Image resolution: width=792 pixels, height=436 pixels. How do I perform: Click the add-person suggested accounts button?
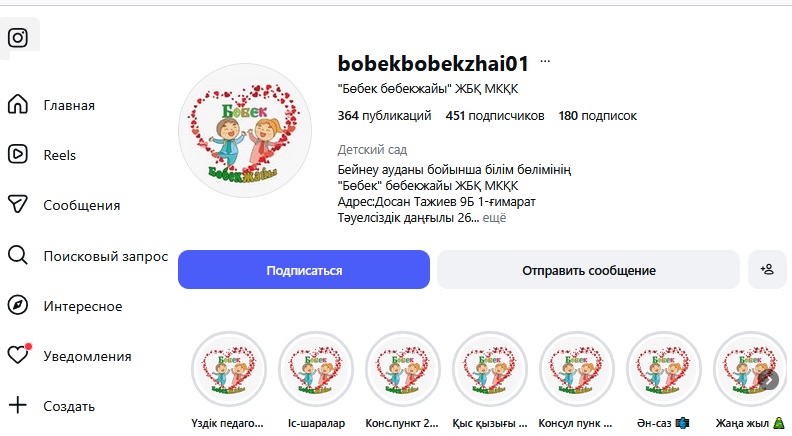pos(767,270)
